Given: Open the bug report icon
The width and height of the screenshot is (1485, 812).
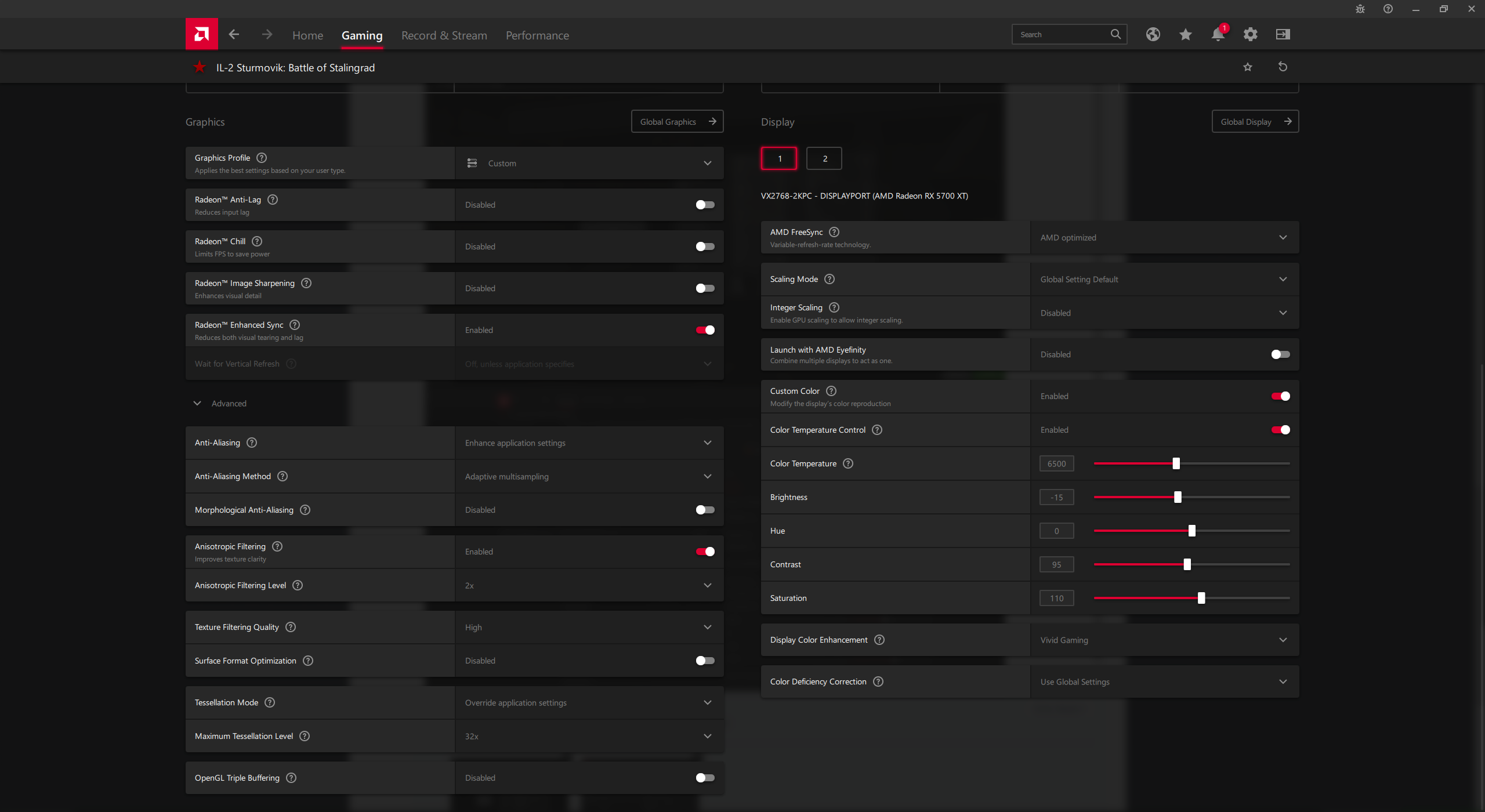Looking at the screenshot, I should (1360, 9).
